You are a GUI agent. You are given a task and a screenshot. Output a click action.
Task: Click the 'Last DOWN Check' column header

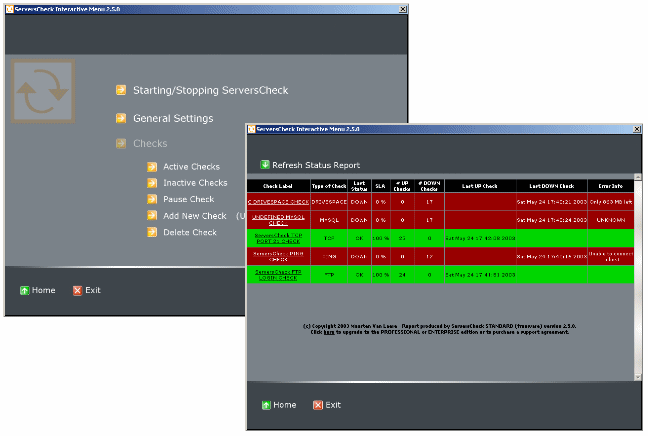pyautogui.click(x=552, y=186)
